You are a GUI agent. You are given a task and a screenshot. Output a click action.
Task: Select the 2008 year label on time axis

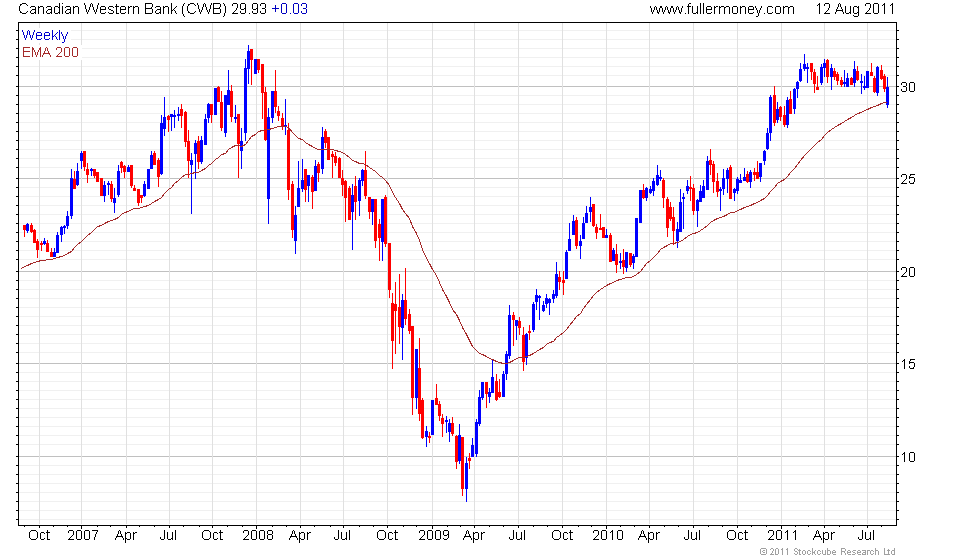coord(258,536)
